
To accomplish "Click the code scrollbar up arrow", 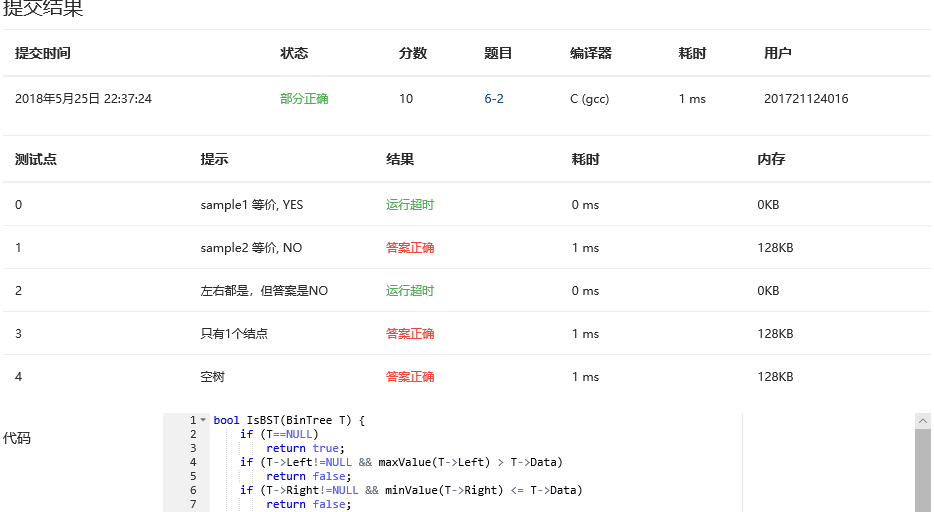I will click(923, 421).
